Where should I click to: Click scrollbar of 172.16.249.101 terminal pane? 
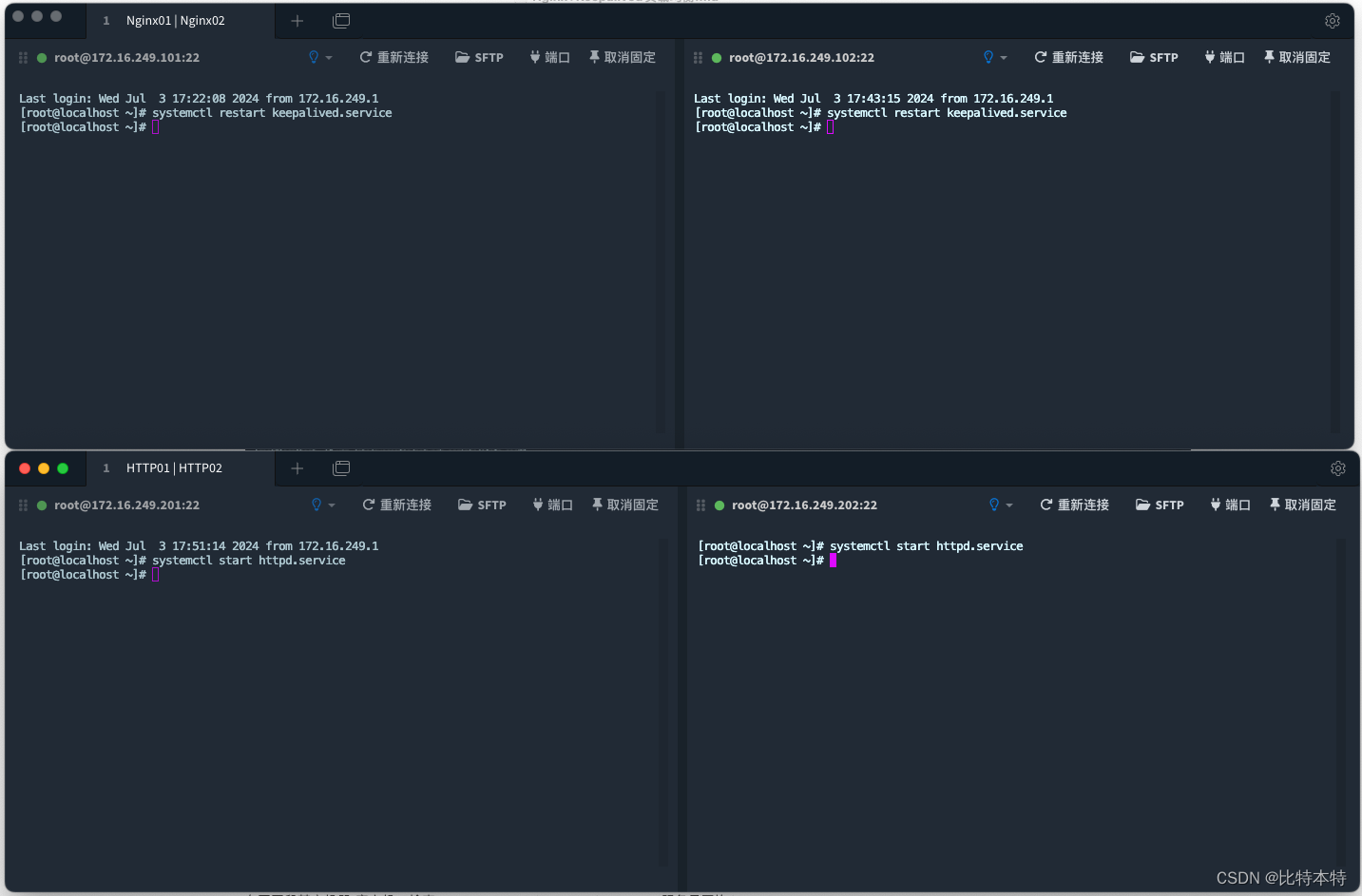661,262
